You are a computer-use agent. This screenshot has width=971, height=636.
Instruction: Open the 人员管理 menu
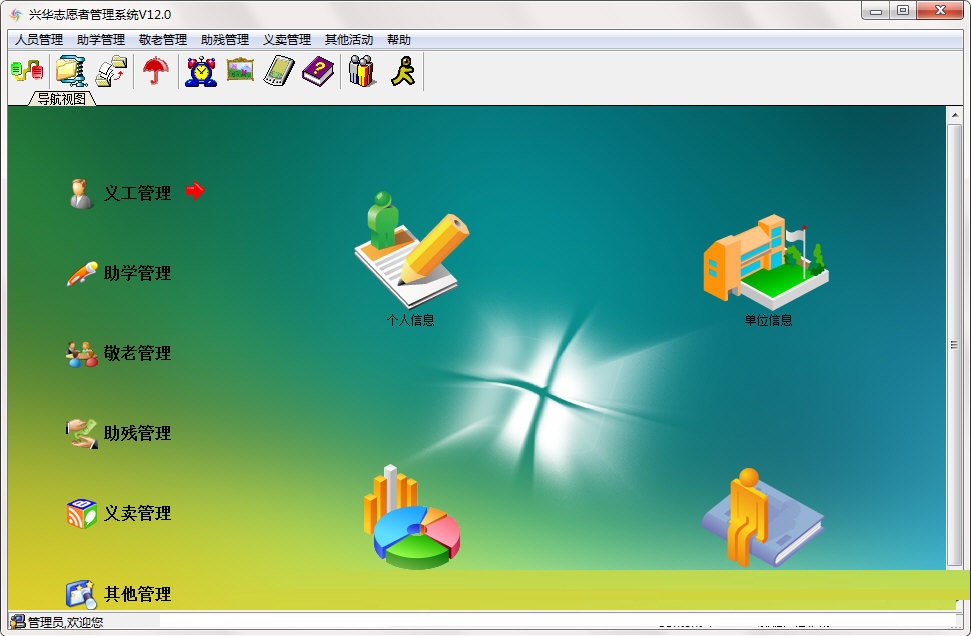click(39, 40)
